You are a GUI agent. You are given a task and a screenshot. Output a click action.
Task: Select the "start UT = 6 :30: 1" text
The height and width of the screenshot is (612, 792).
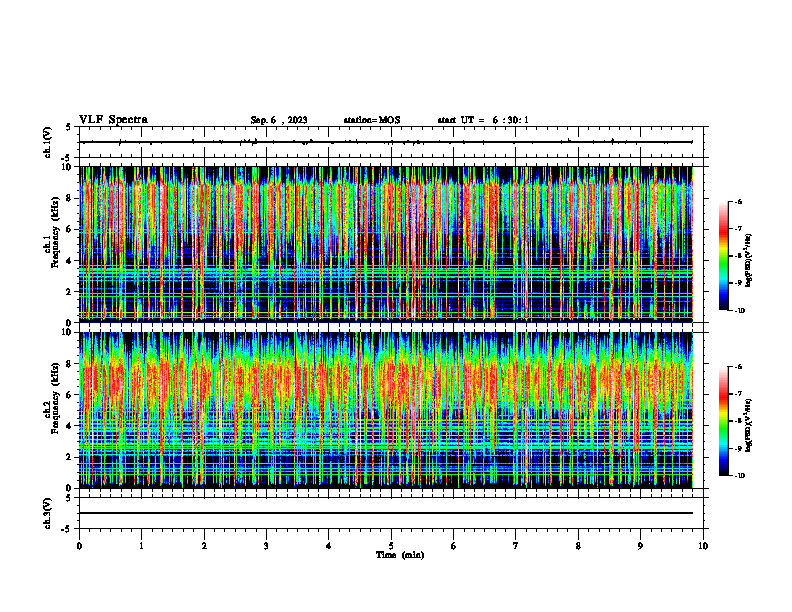pyautogui.click(x=483, y=120)
